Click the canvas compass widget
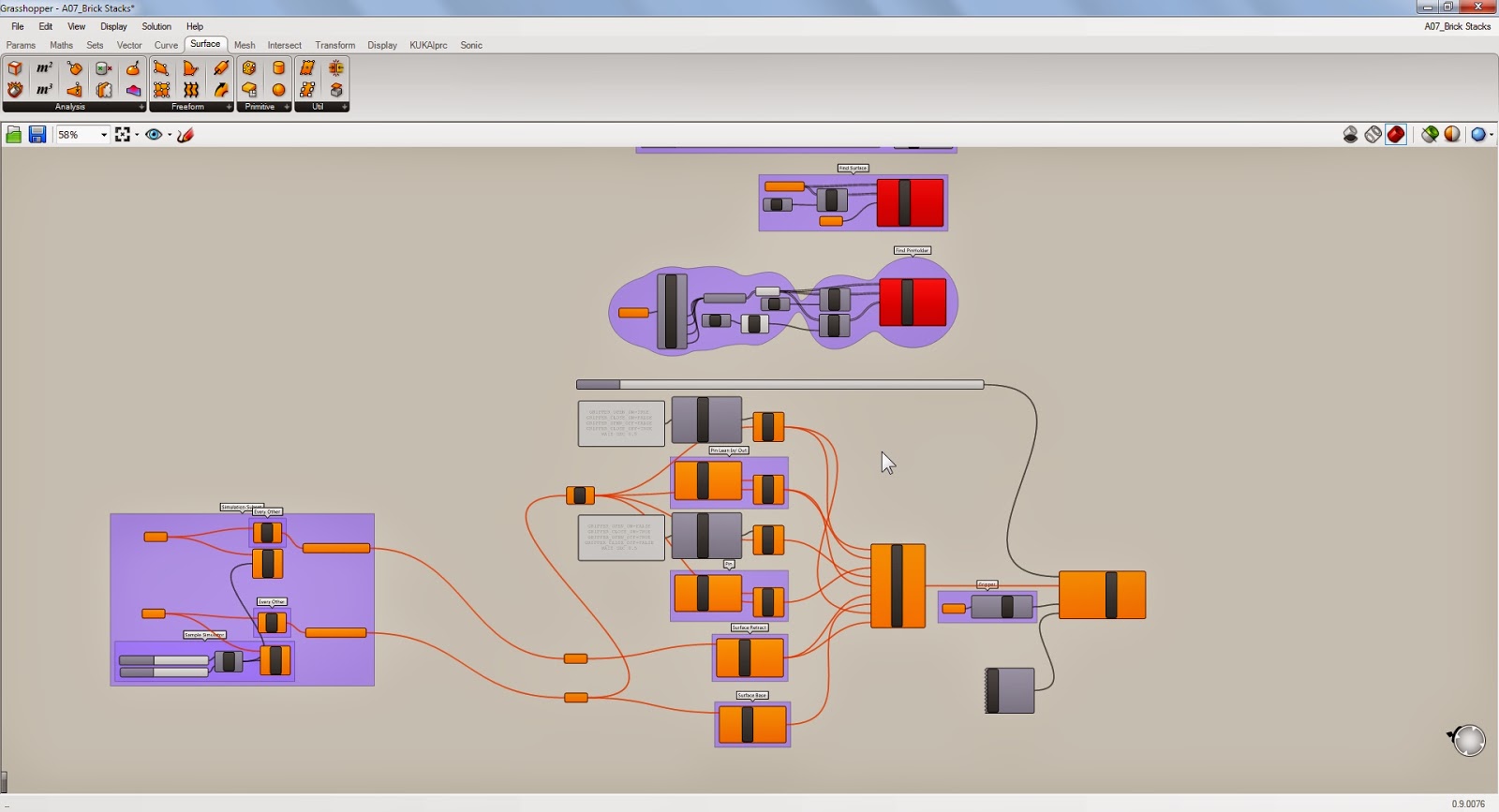Image resolution: width=1499 pixels, height=812 pixels. 1468,740
